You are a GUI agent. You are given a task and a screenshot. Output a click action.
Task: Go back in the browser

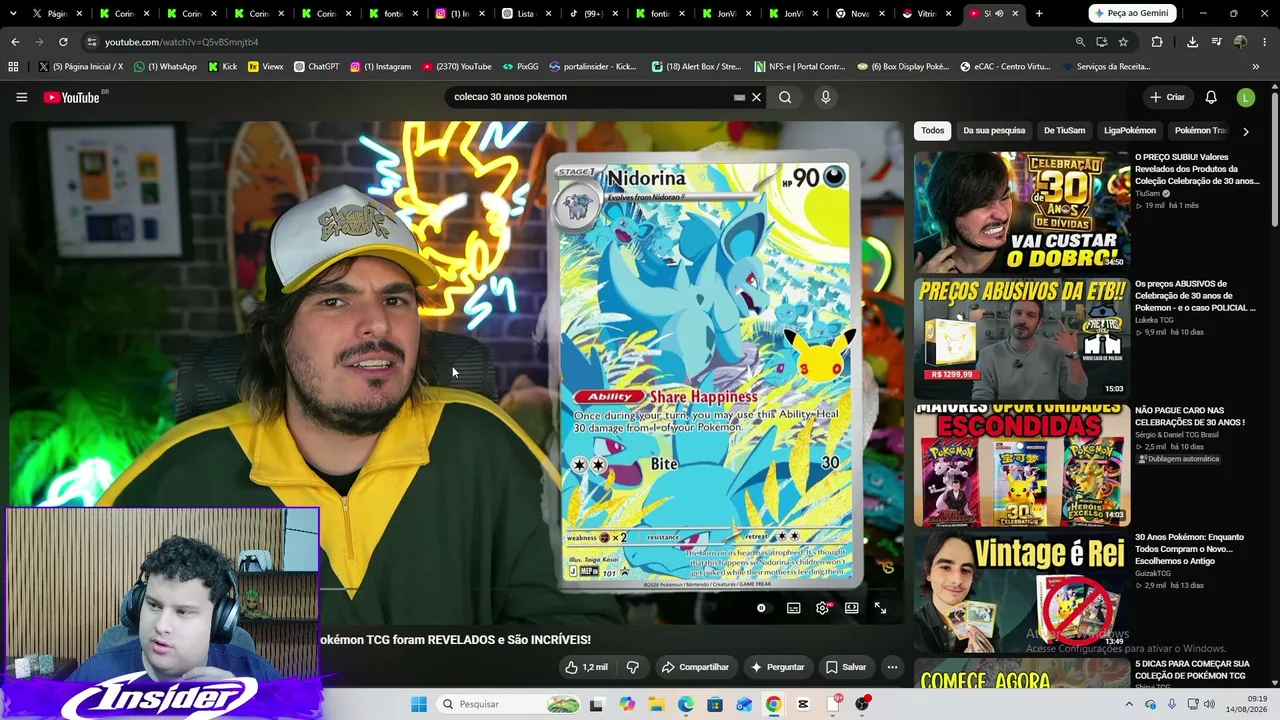[15, 42]
